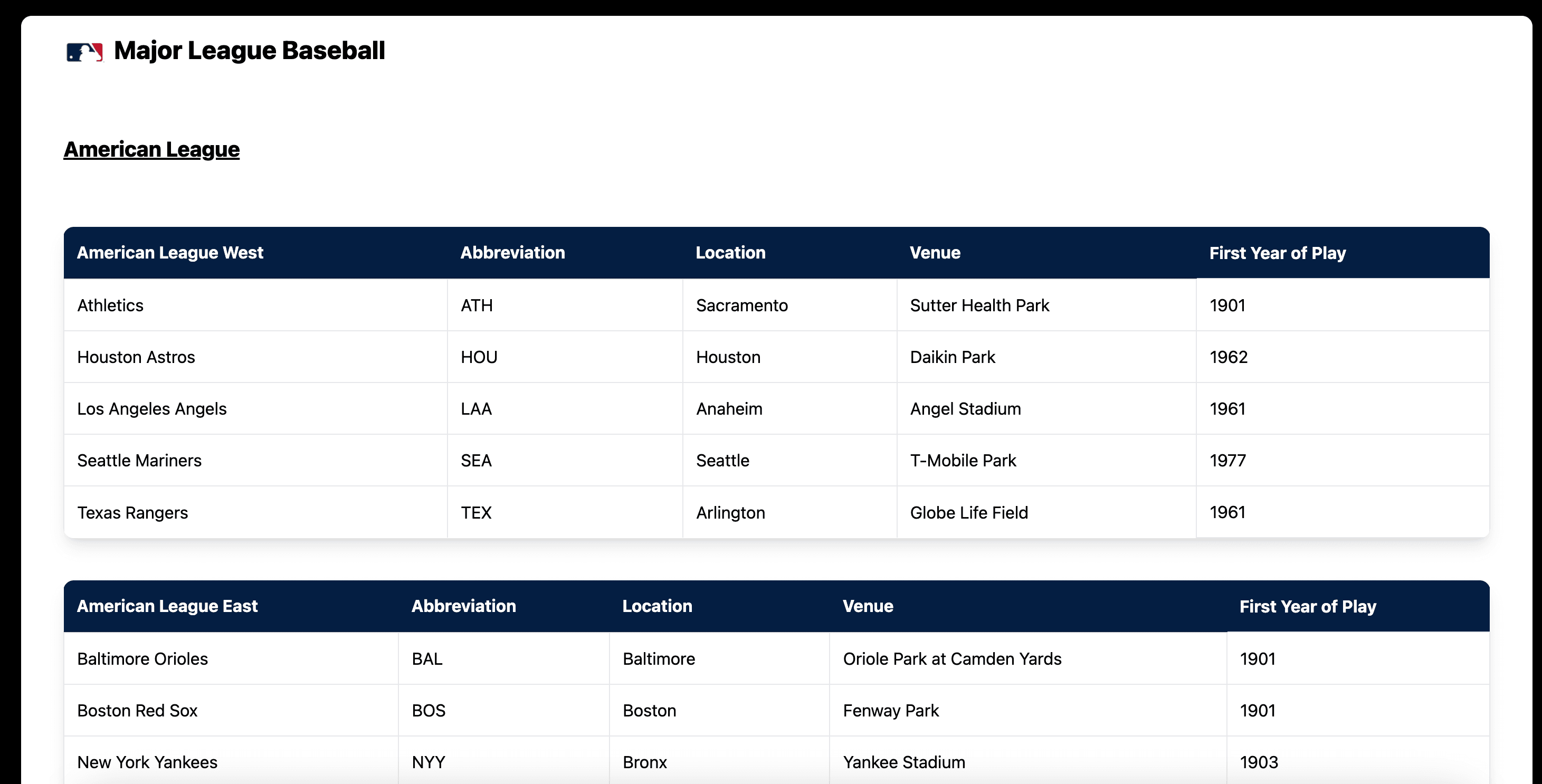Select the Texas Rangers team cell
1542x784 pixels.
pos(255,512)
